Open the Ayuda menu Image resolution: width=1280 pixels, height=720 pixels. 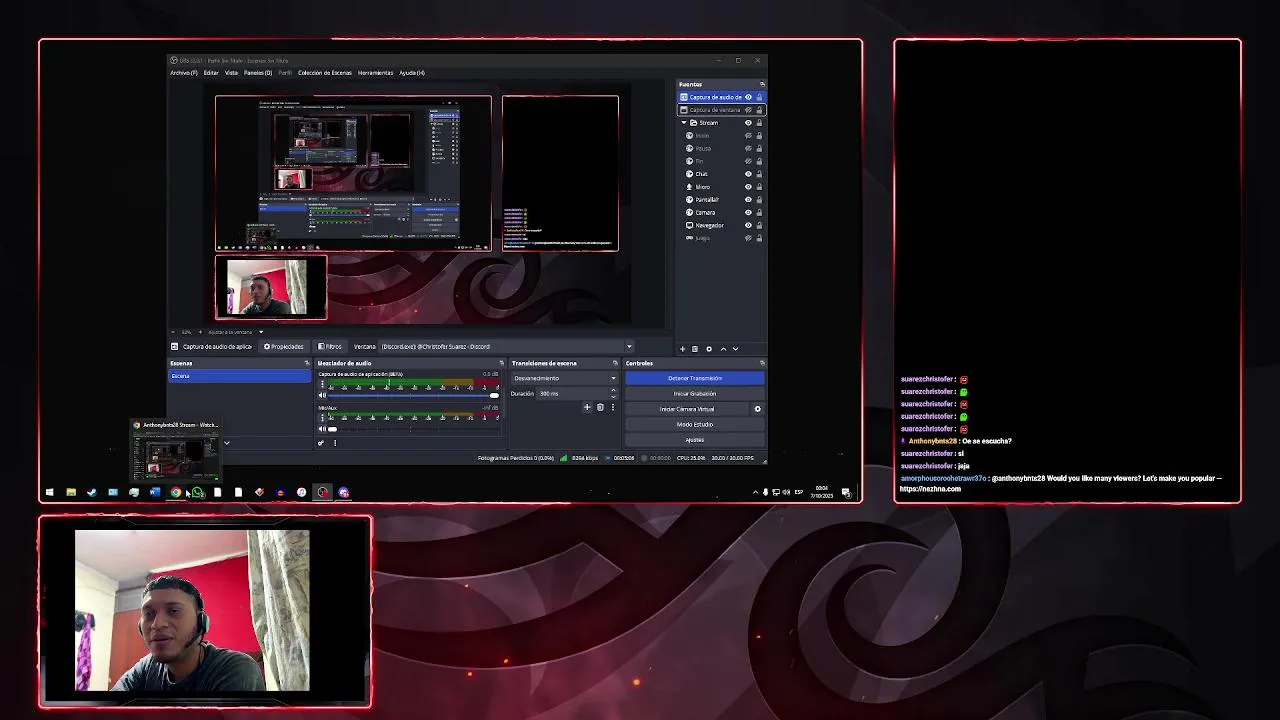(412, 73)
